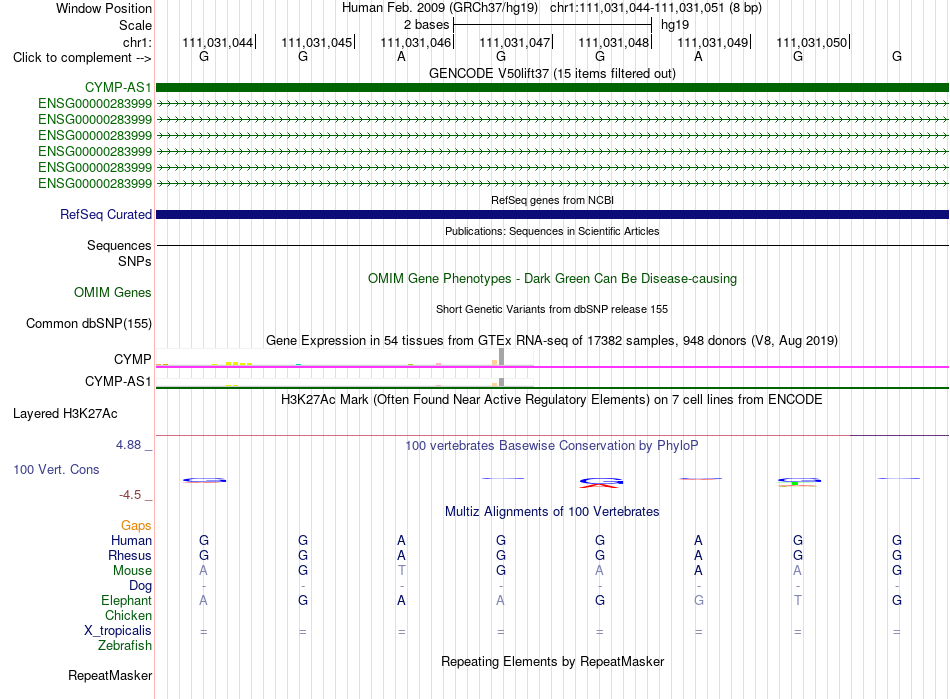Image resolution: width=950 pixels, height=699 pixels.
Task: Click the Rhesus species label
Action: click(x=130, y=555)
